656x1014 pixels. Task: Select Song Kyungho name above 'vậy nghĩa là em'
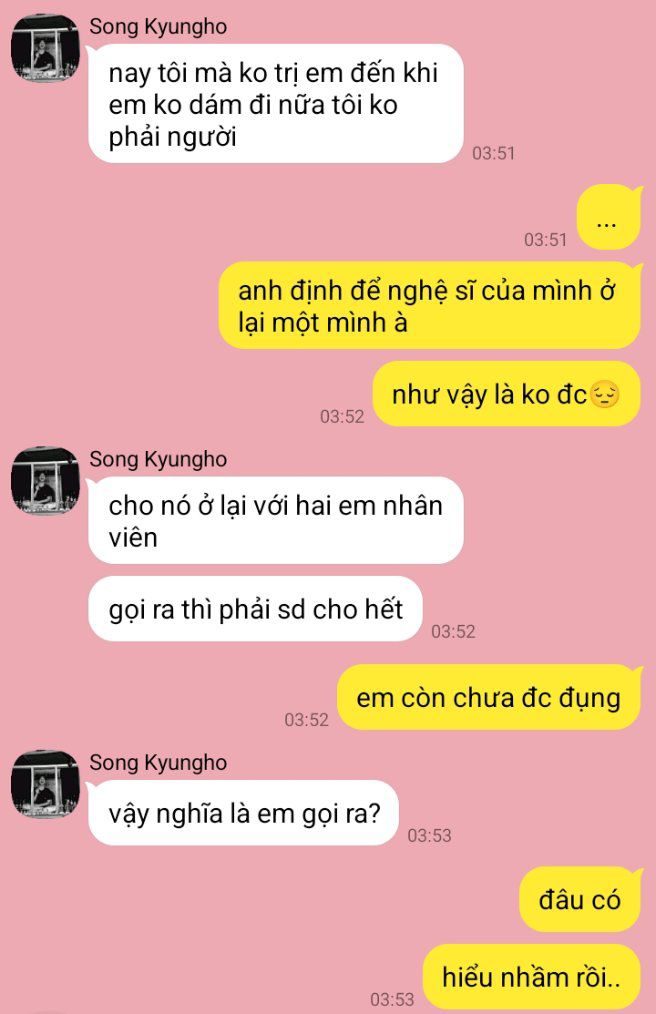tap(158, 763)
